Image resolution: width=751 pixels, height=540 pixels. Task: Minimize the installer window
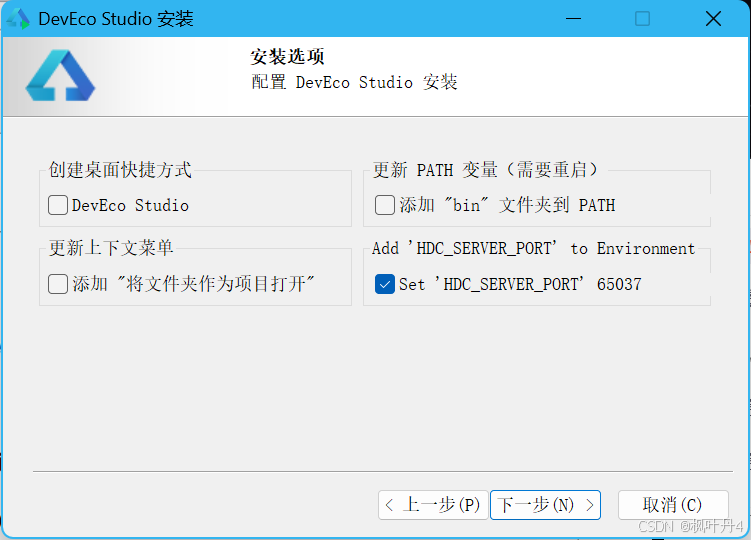pyautogui.click(x=573, y=19)
